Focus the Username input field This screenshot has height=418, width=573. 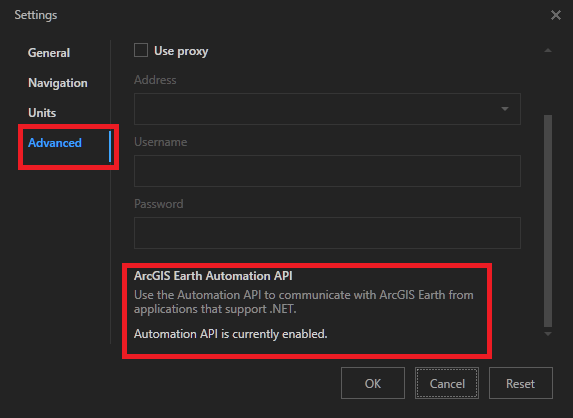327,171
